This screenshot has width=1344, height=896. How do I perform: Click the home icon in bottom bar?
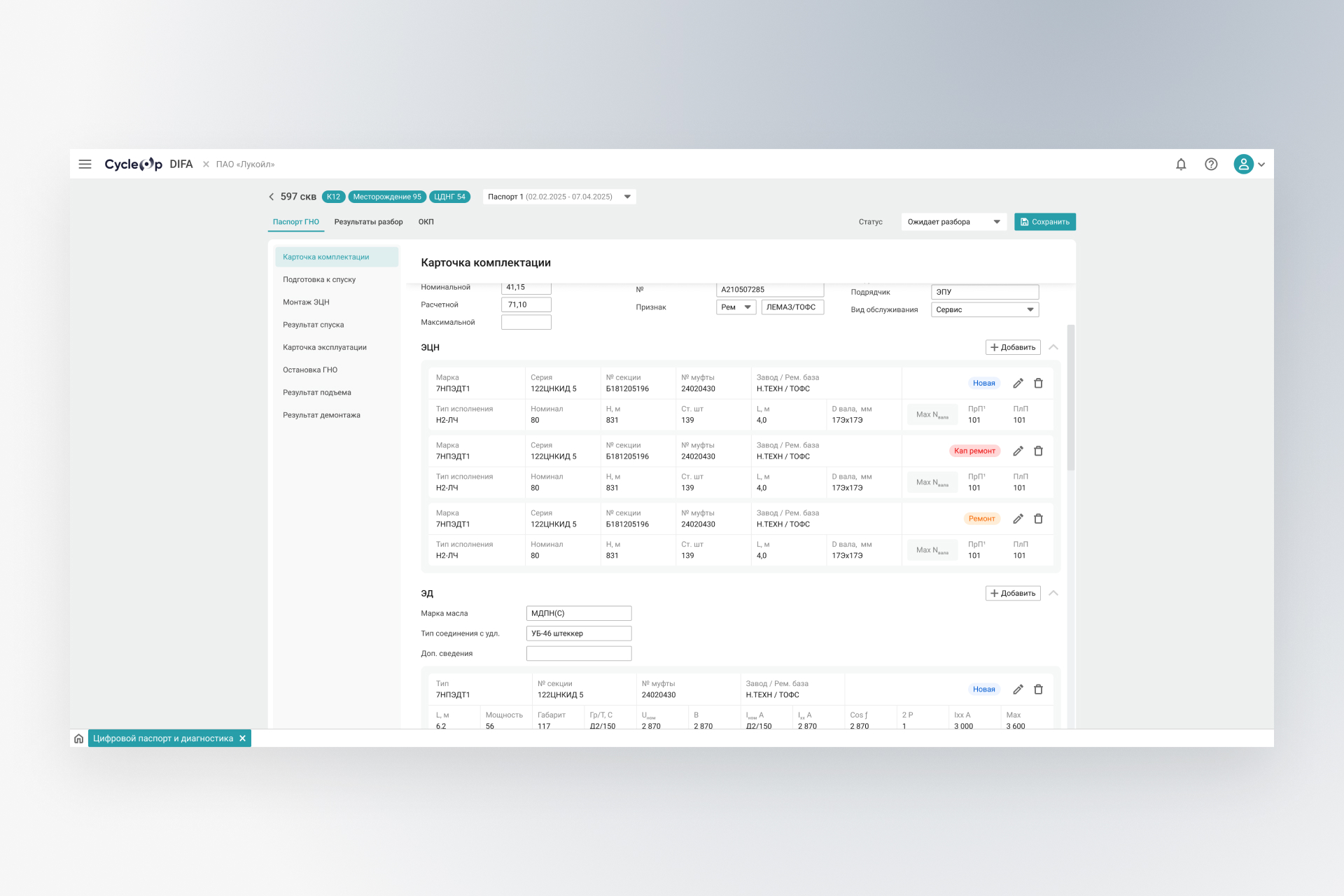click(79, 738)
